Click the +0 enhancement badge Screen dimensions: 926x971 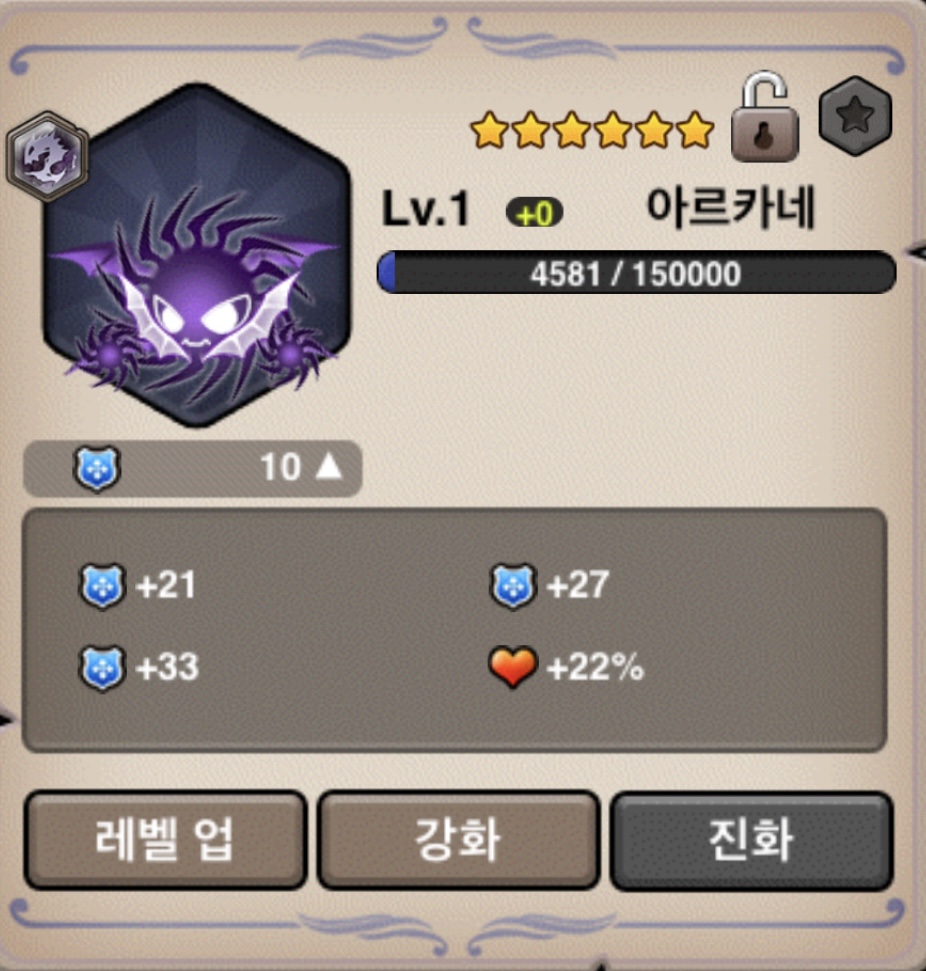[535, 214]
